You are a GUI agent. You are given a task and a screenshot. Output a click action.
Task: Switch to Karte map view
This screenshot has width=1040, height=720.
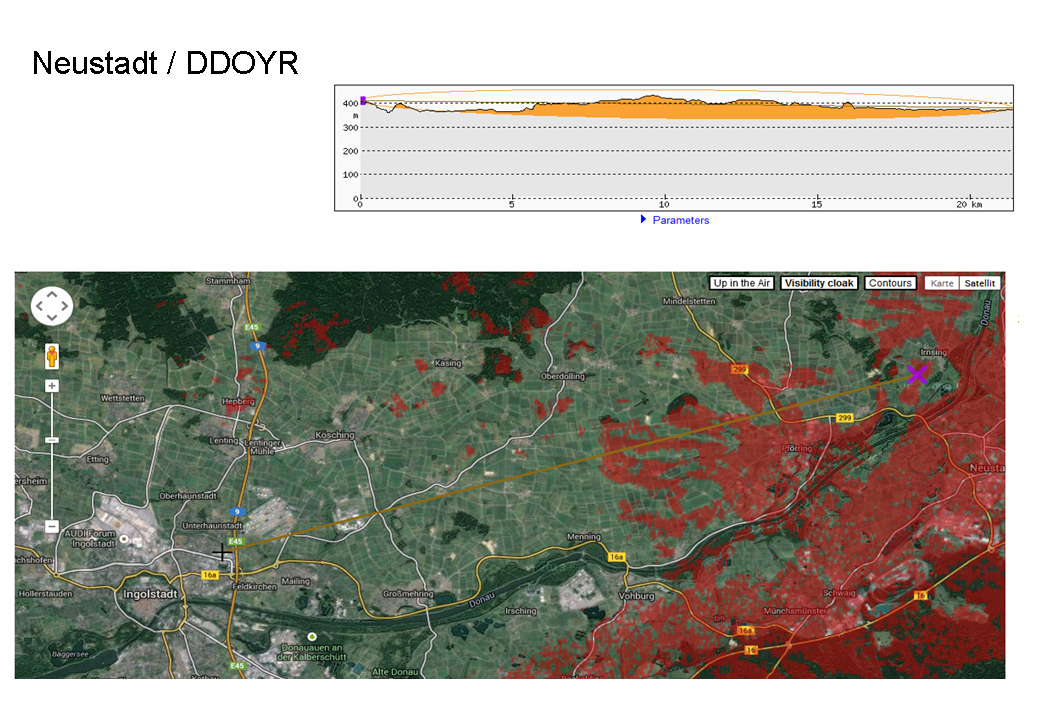[941, 283]
